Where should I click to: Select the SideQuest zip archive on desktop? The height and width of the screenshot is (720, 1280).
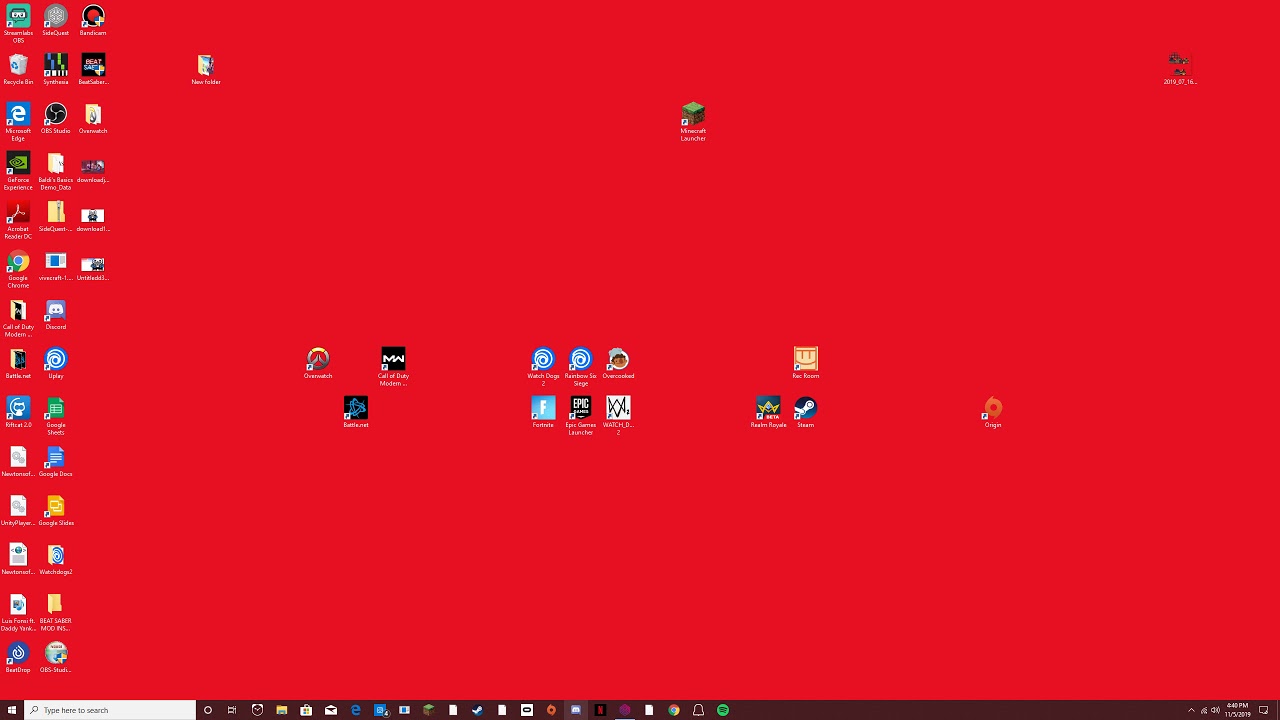pyautogui.click(x=56, y=216)
